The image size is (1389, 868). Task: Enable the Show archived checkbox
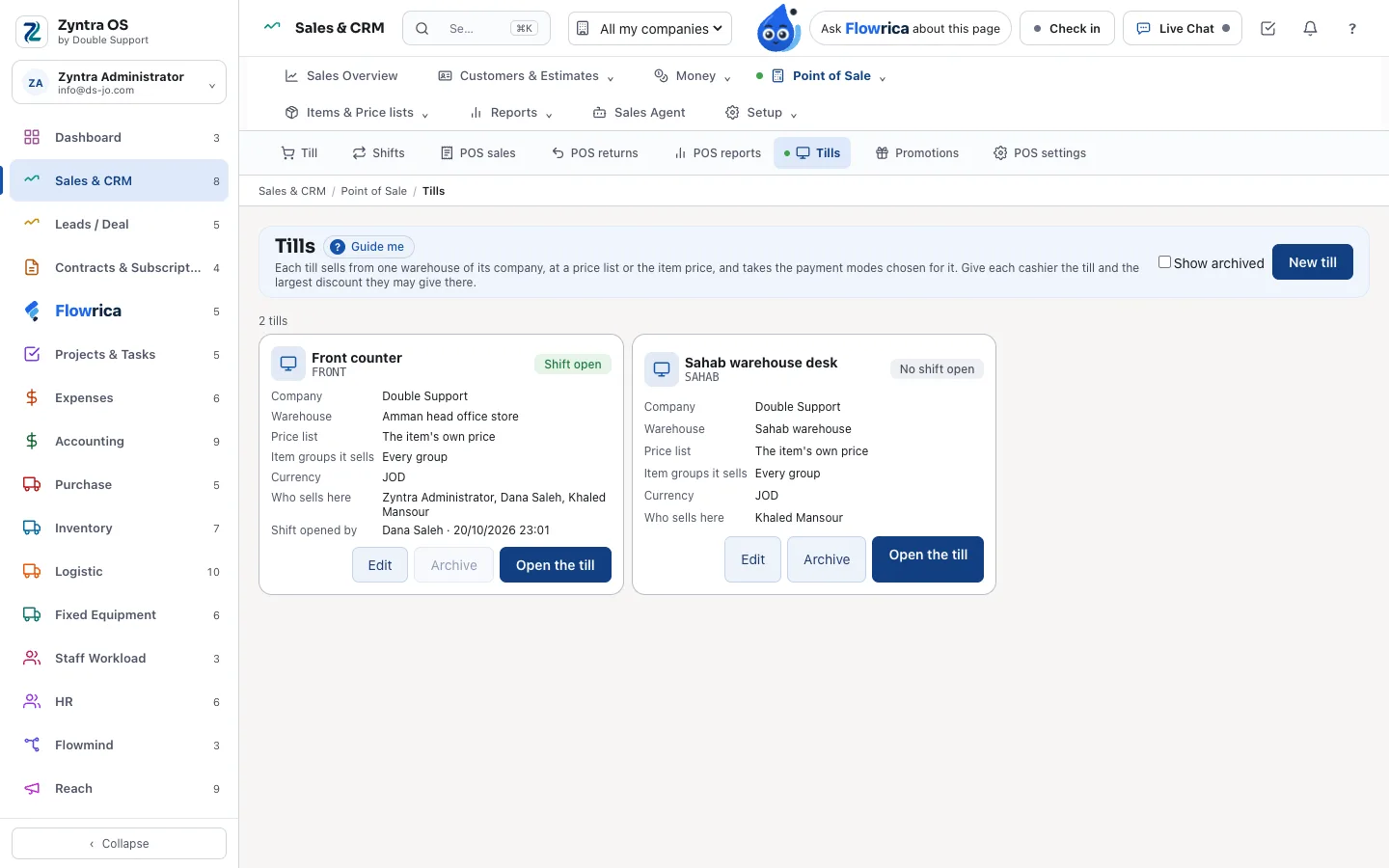pyautogui.click(x=1164, y=262)
